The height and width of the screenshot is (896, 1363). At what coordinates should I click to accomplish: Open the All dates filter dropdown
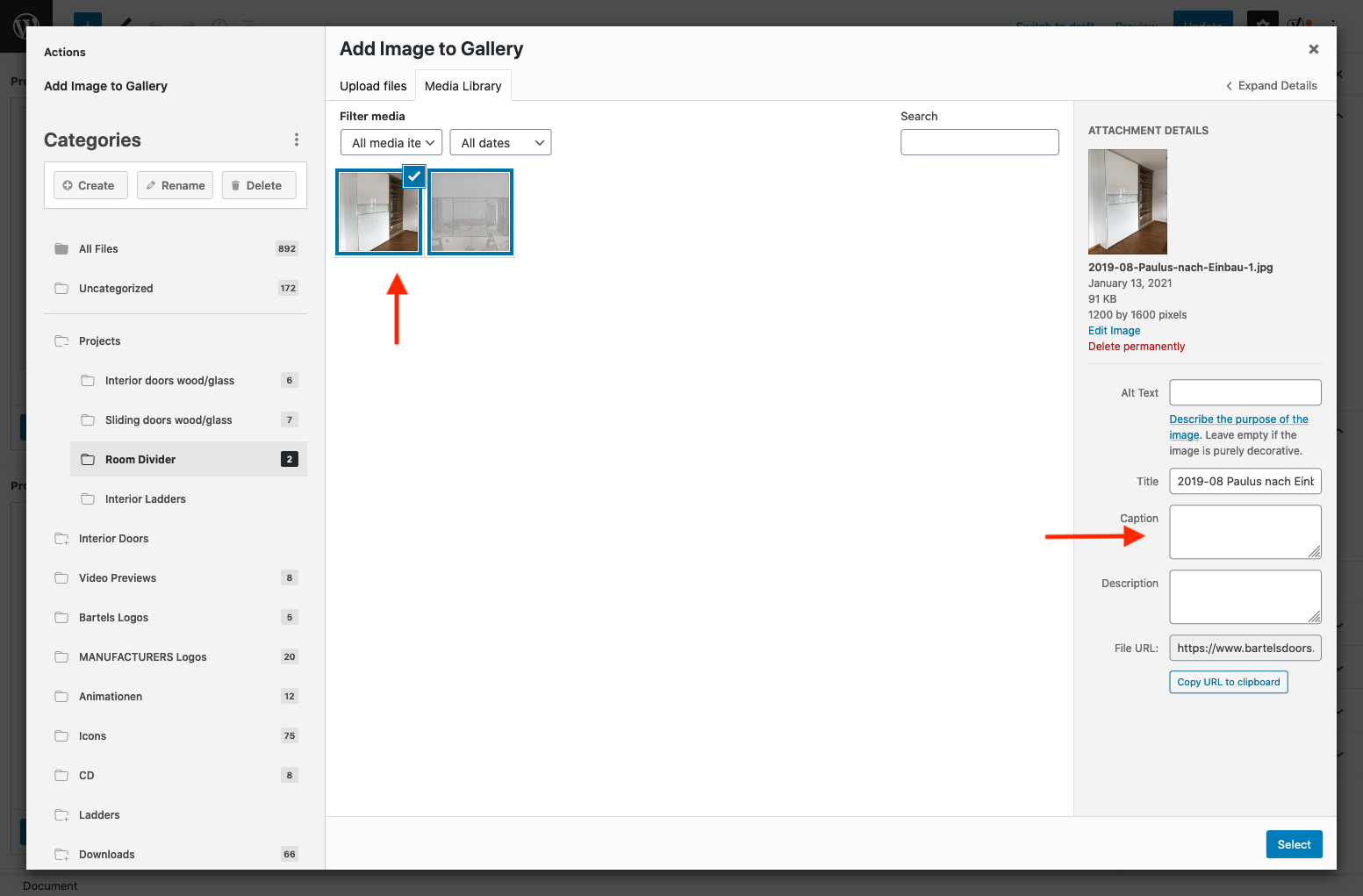coord(500,143)
